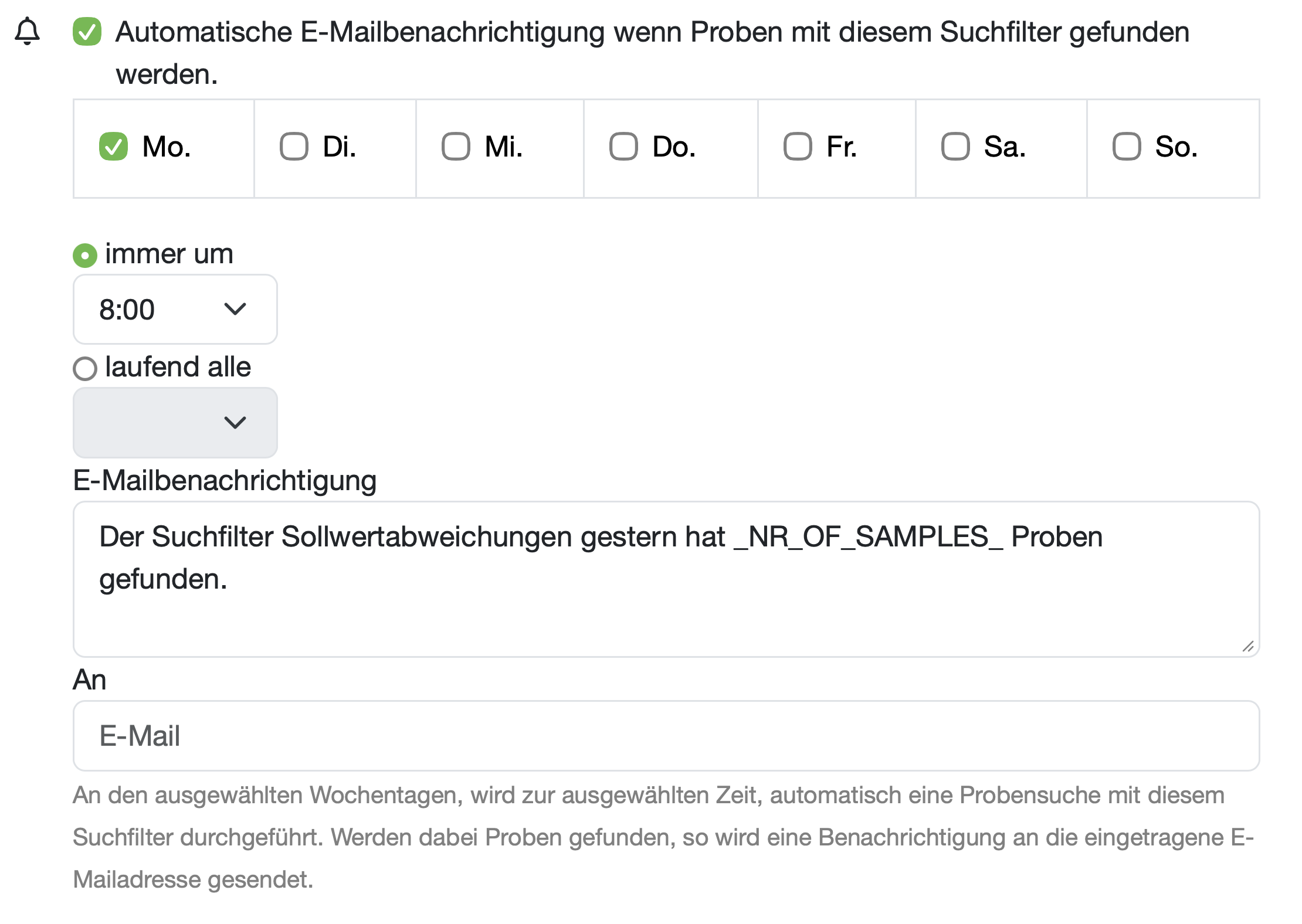Focus the E-Mail recipient input field
The width and height of the screenshot is (1302, 924).
[666, 735]
